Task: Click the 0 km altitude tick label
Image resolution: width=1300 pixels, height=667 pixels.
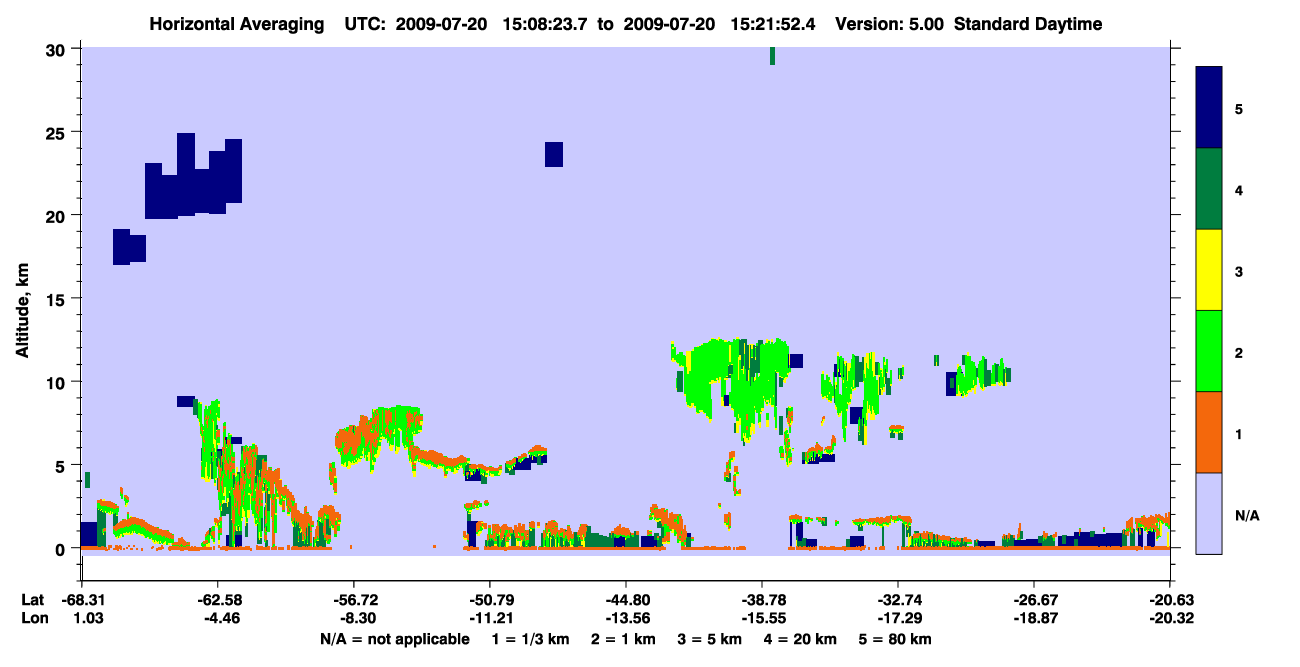Action: pos(62,548)
